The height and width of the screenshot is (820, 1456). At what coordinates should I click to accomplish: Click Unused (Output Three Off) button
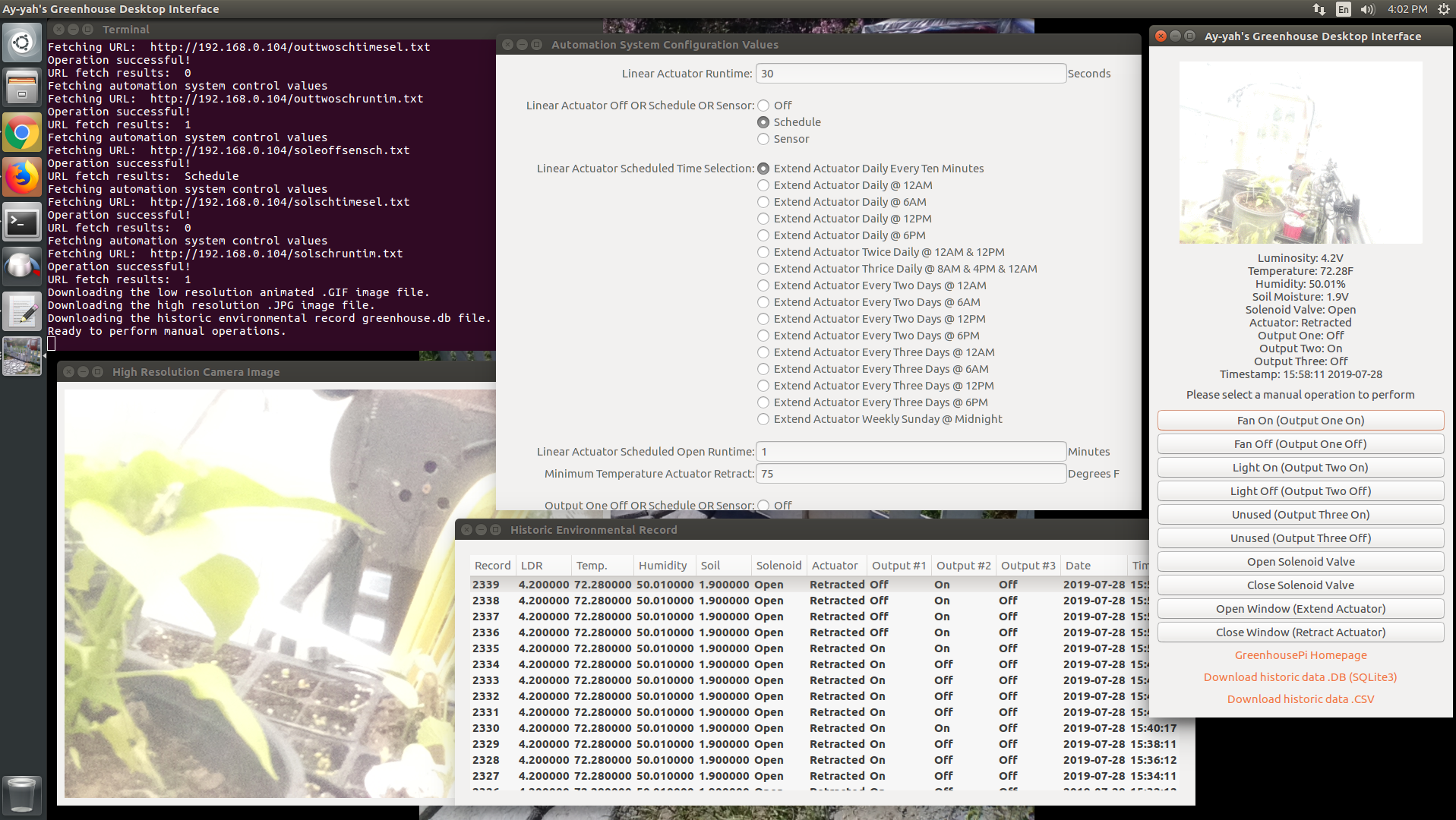point(1300,538)
